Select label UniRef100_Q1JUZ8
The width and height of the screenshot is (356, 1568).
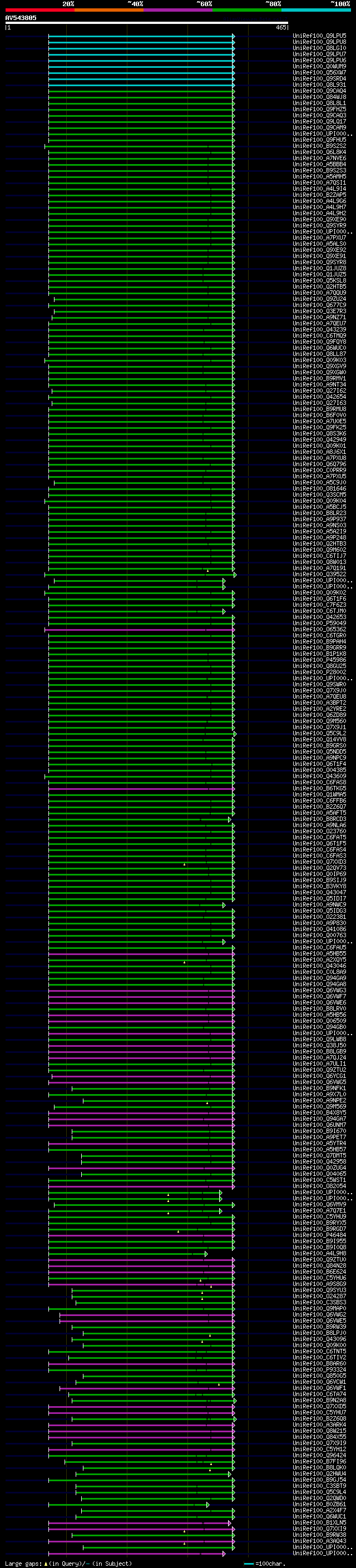click(x=319, y=269)
